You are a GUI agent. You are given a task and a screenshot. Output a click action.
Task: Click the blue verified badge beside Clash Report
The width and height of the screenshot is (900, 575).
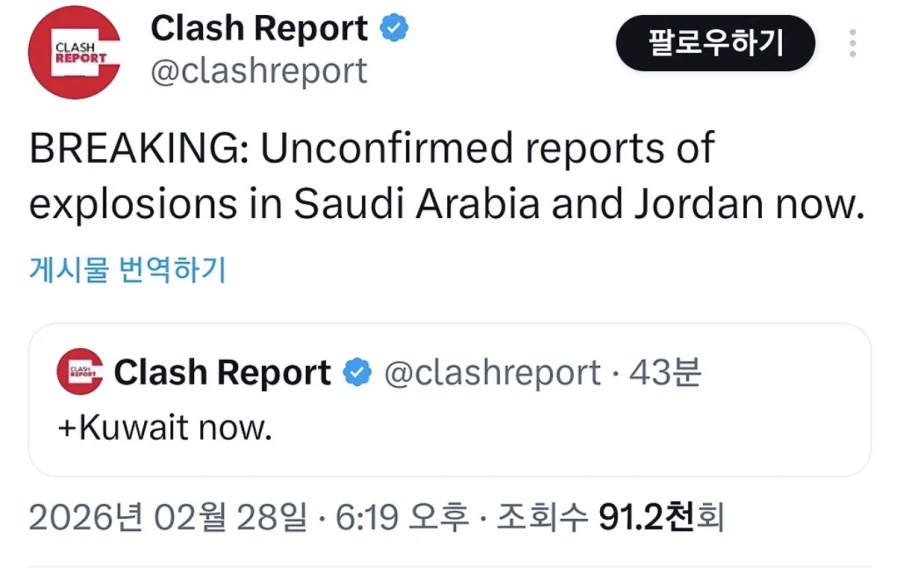pos(397,29)
